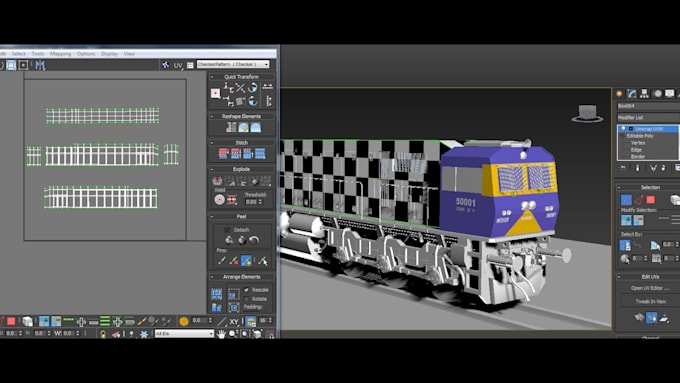
Task: Uncheck the Rescale checkbox
Action: [x=246, y=290]
